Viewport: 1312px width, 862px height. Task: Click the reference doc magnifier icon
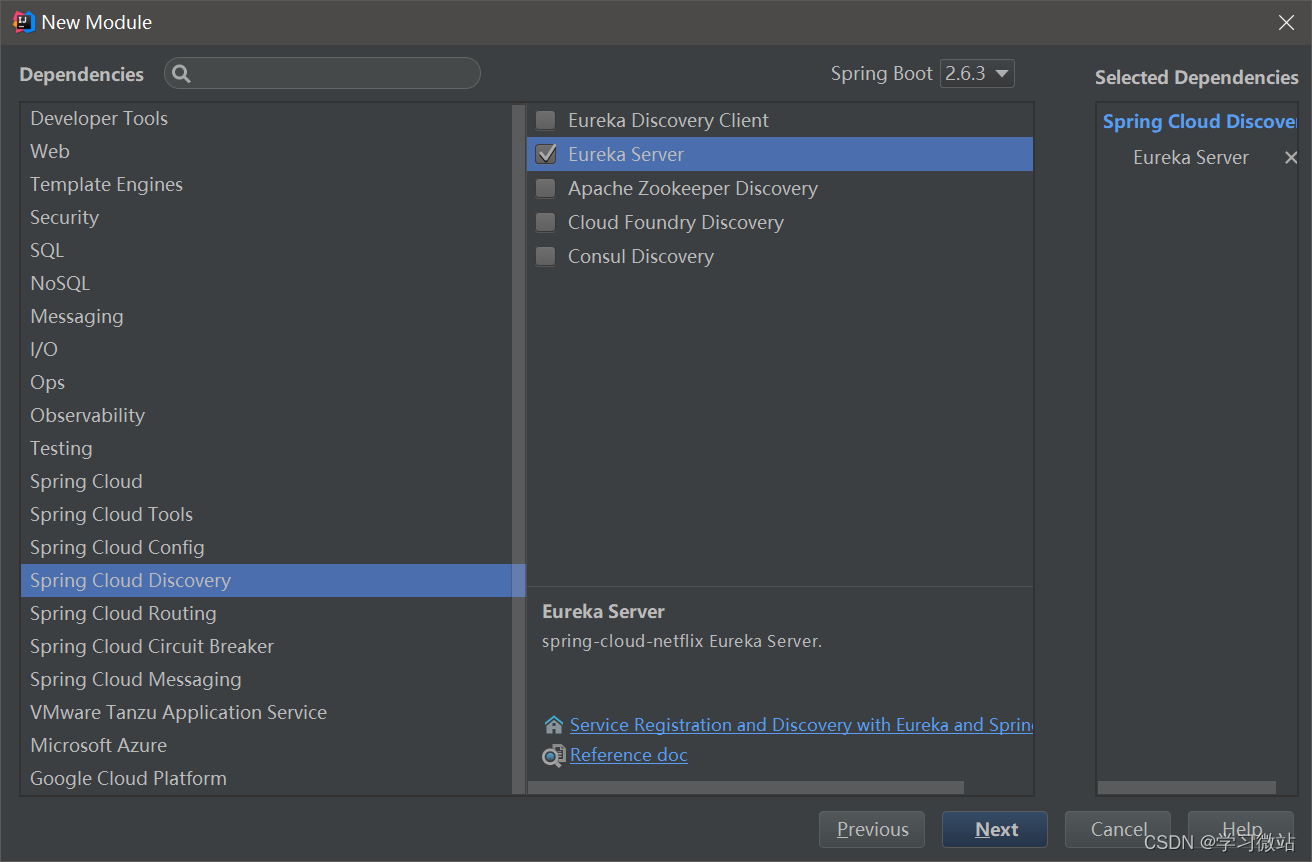tap(553, 756)
